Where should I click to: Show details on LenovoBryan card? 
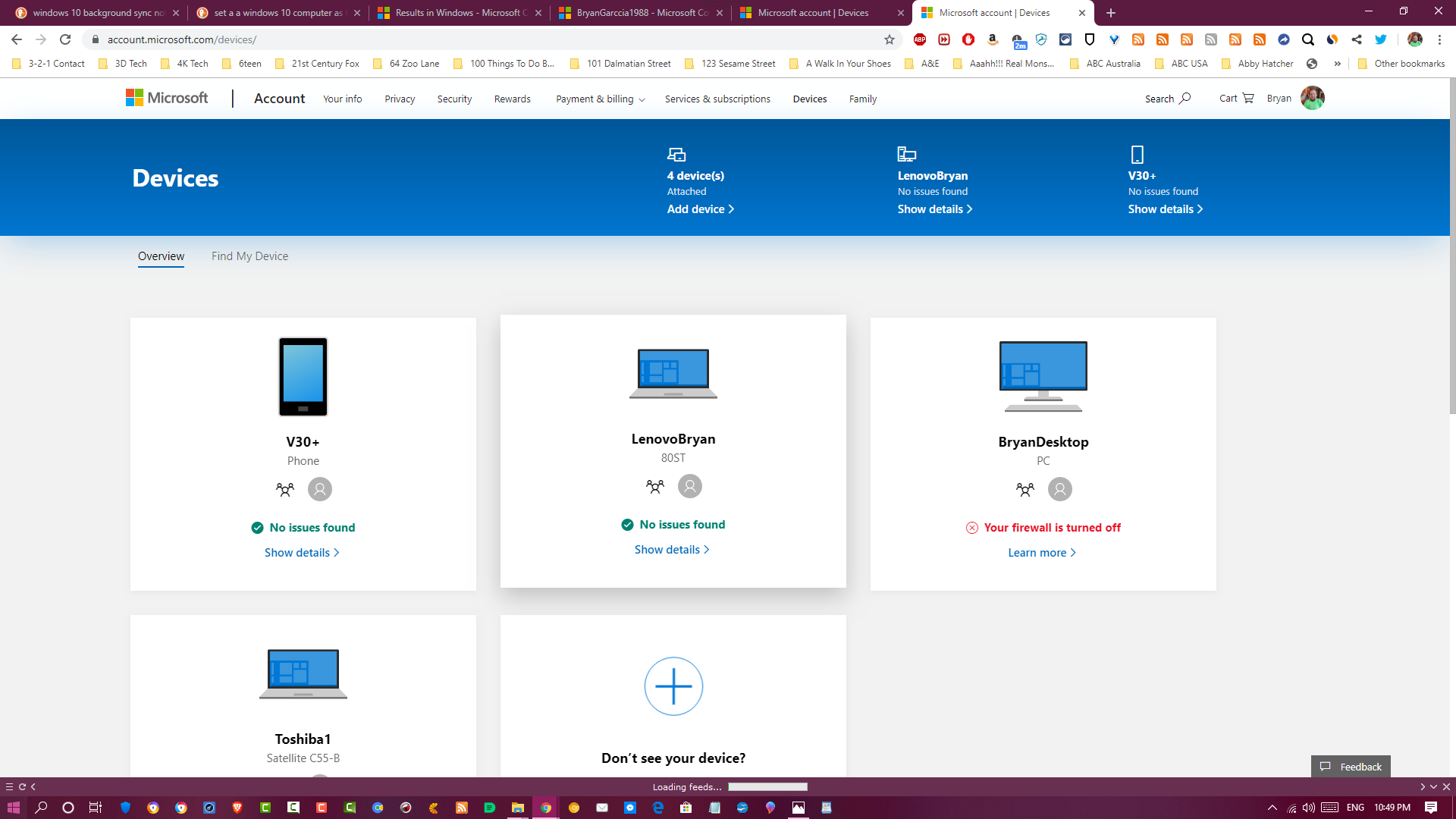(x=672, y=550)
